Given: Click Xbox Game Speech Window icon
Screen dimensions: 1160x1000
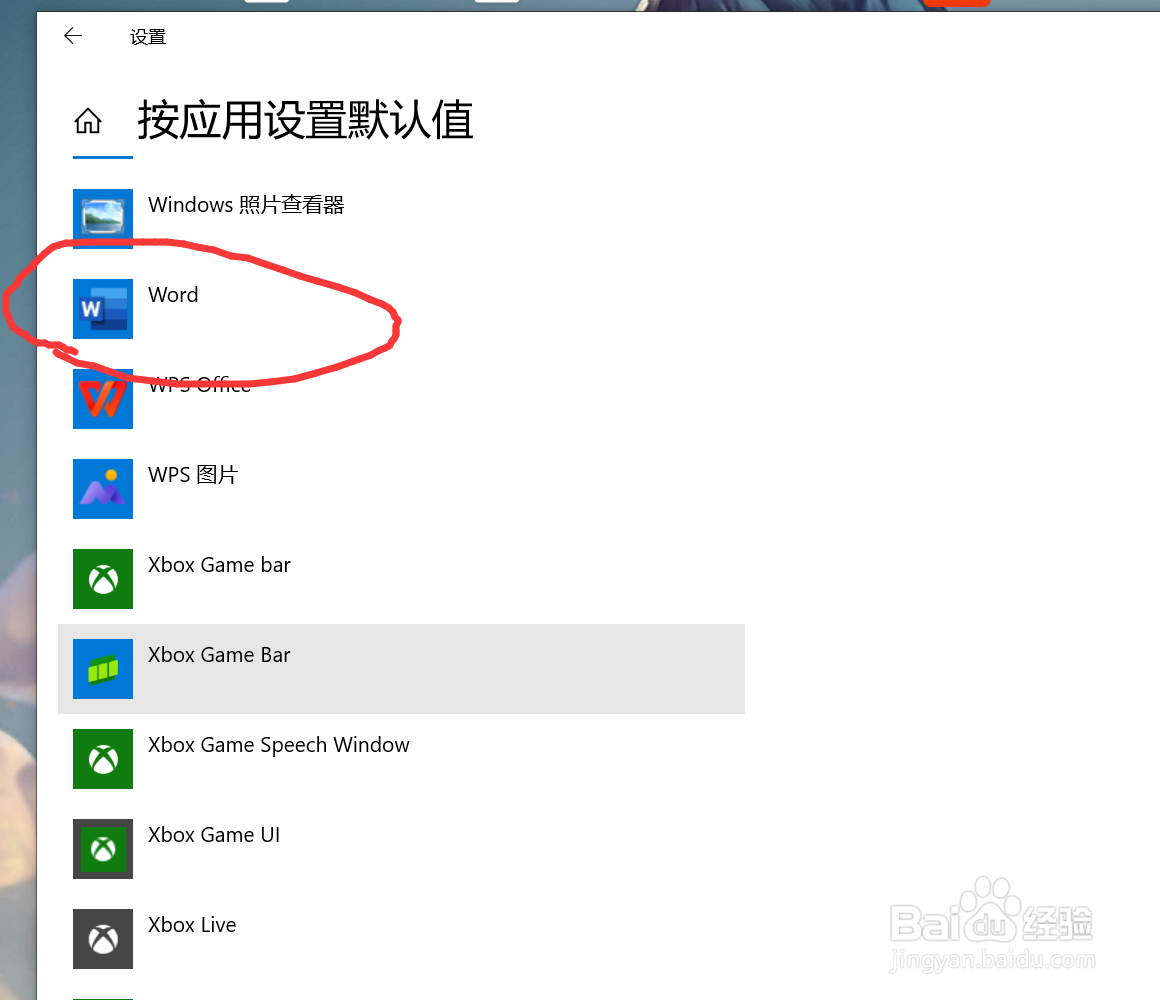Looking at the screenshot, I should click(x=103, y=759).
